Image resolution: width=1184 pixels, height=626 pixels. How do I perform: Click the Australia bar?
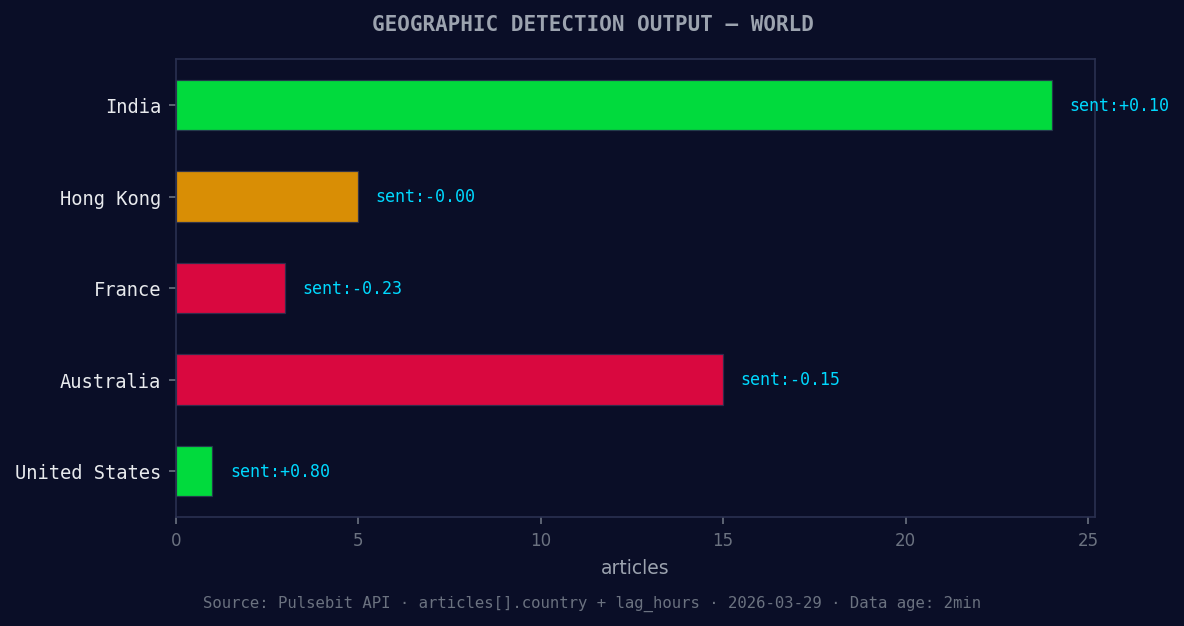tap(450, 380)
